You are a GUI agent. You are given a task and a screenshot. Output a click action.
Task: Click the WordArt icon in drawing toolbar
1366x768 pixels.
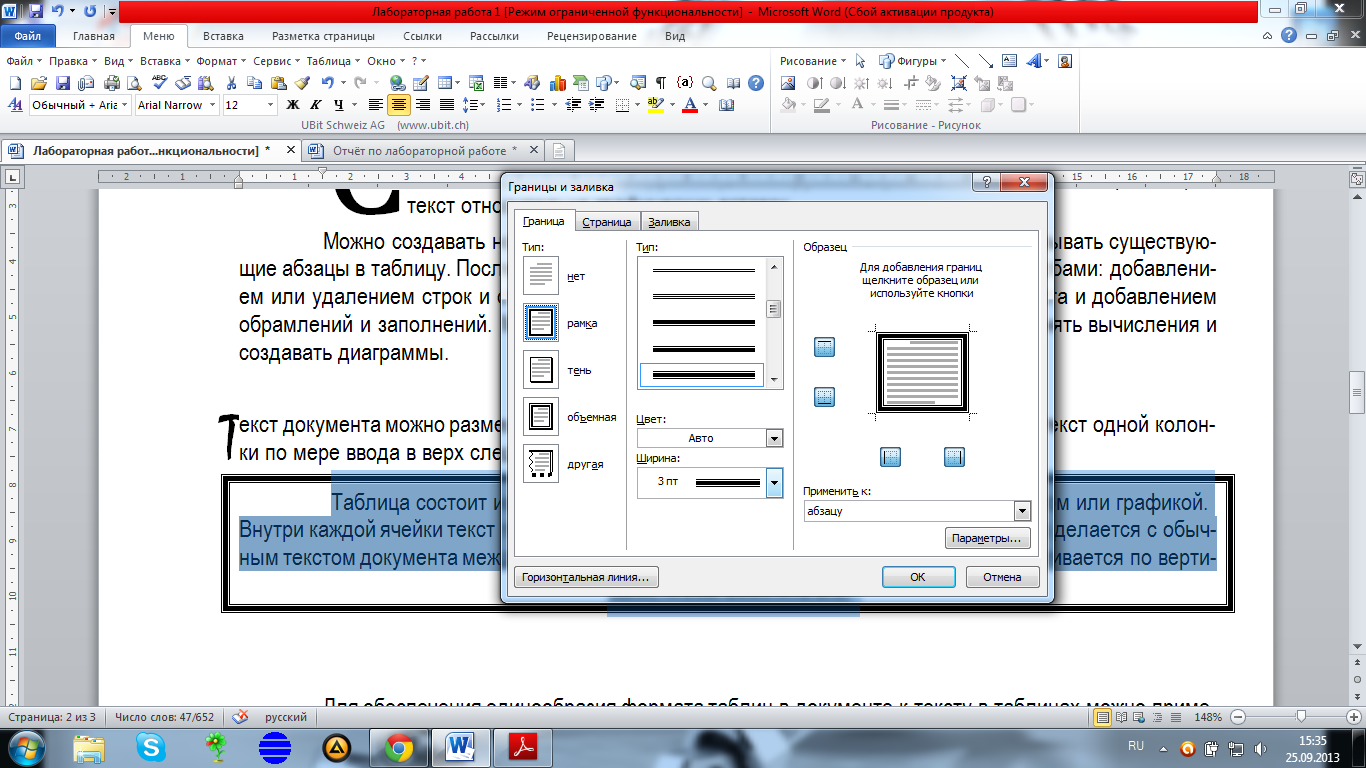click(x=1033, y=61)
